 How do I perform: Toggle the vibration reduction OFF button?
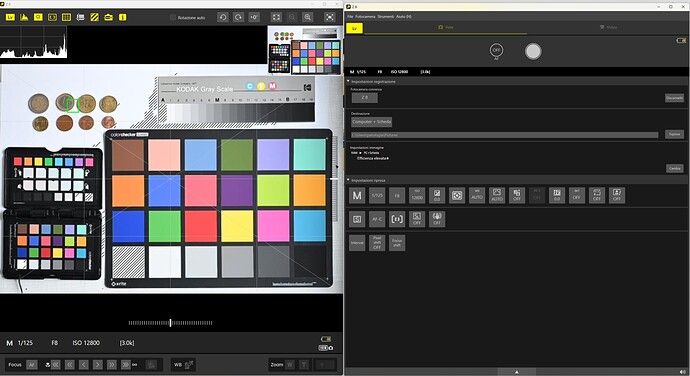coord(437,219)
